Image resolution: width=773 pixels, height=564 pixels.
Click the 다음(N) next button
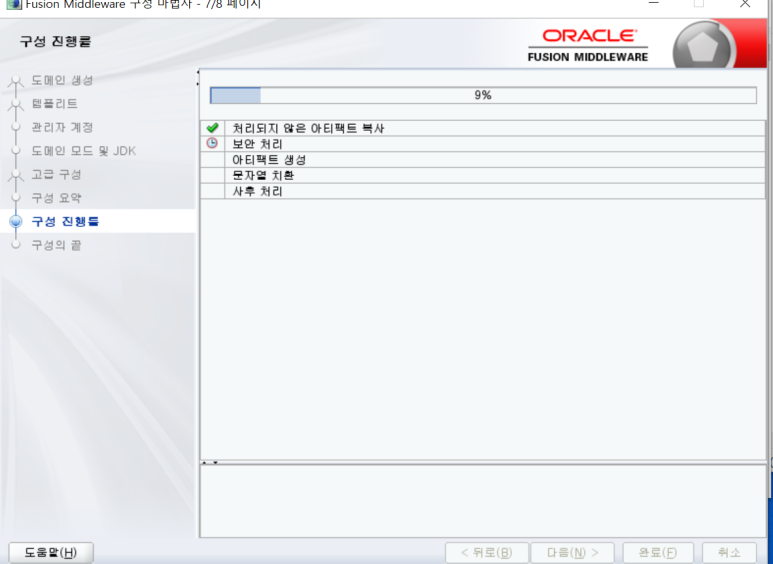(x=573, y=553)
